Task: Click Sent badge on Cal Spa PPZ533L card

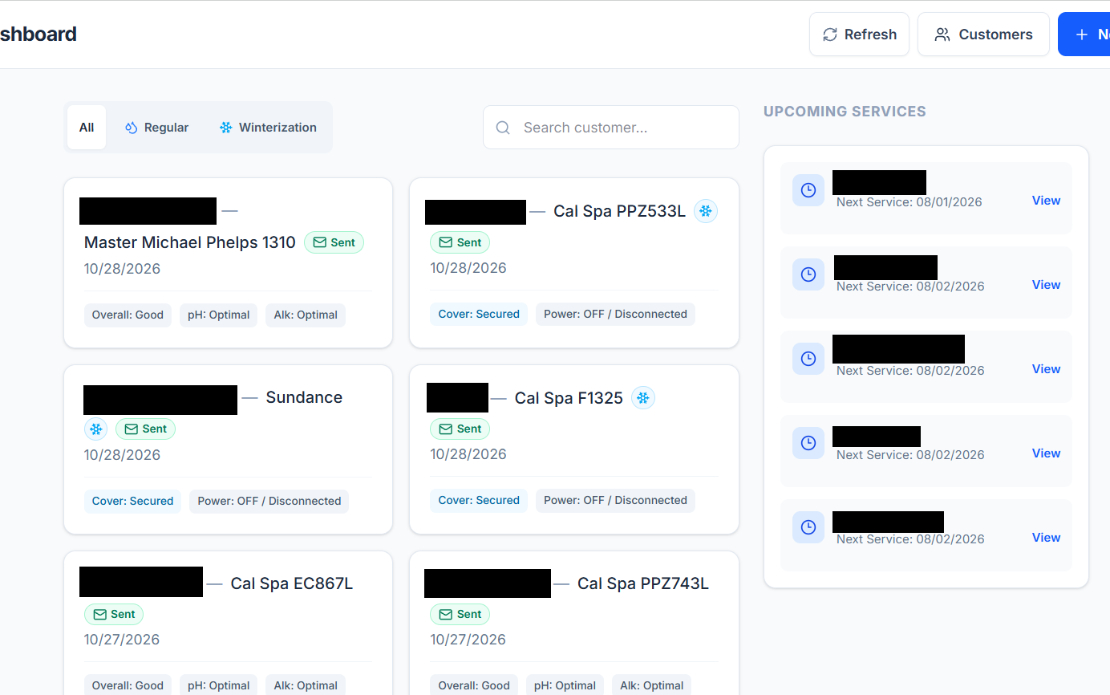Action: coord(460,242)
